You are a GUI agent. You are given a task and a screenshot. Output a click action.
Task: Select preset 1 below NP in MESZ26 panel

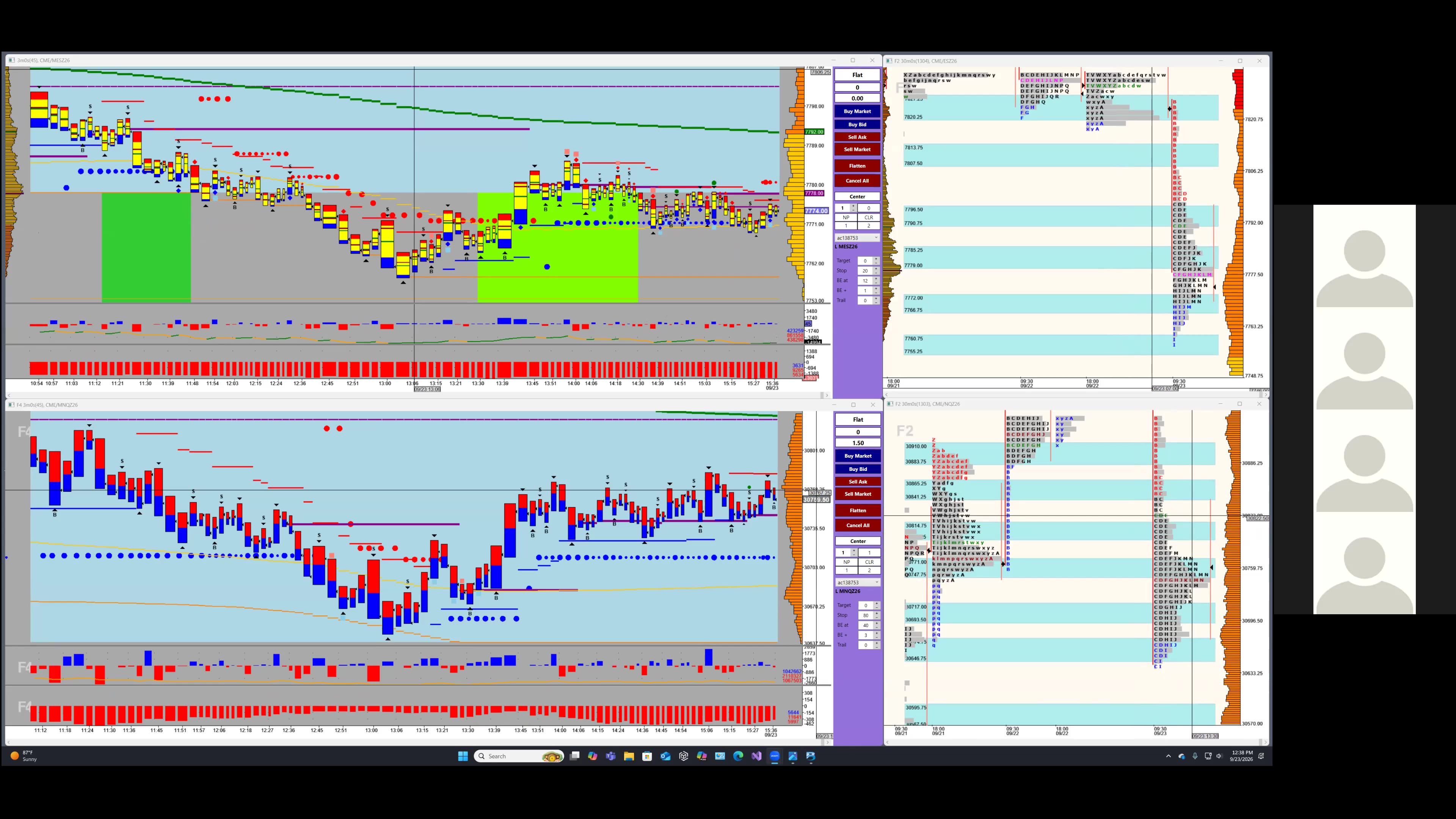tap(846, 226)
